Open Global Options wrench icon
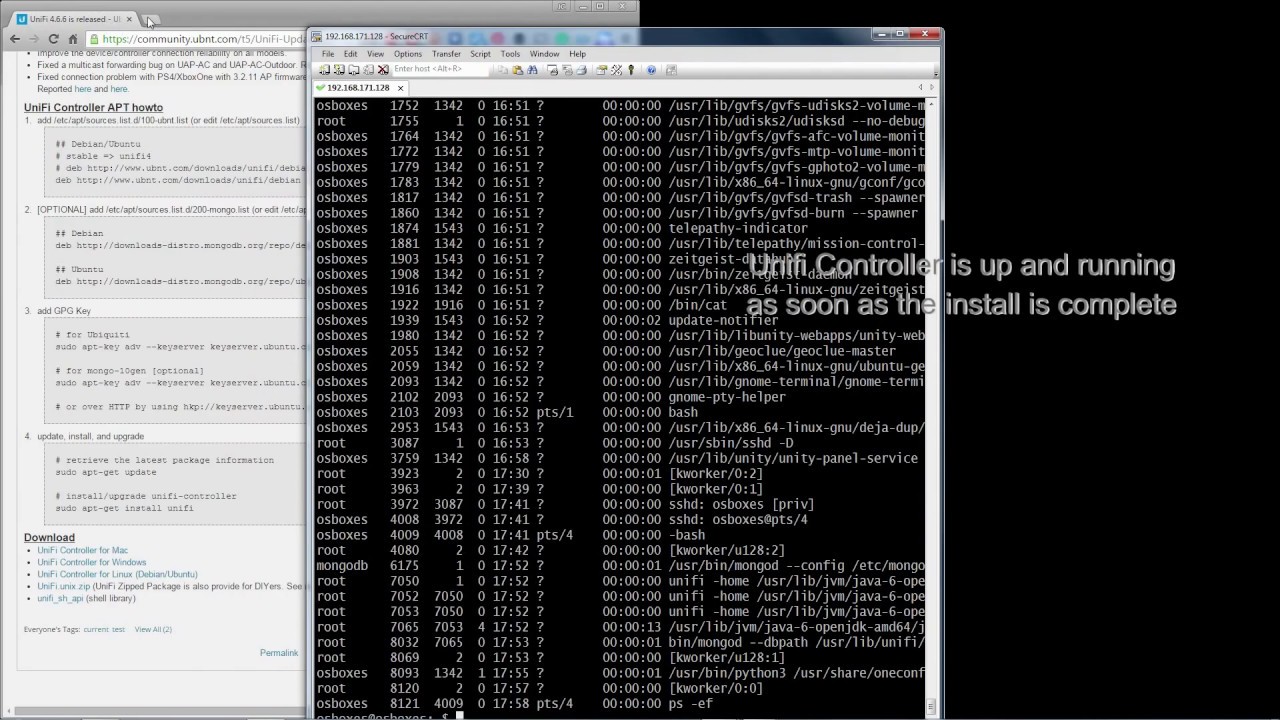 616,70
